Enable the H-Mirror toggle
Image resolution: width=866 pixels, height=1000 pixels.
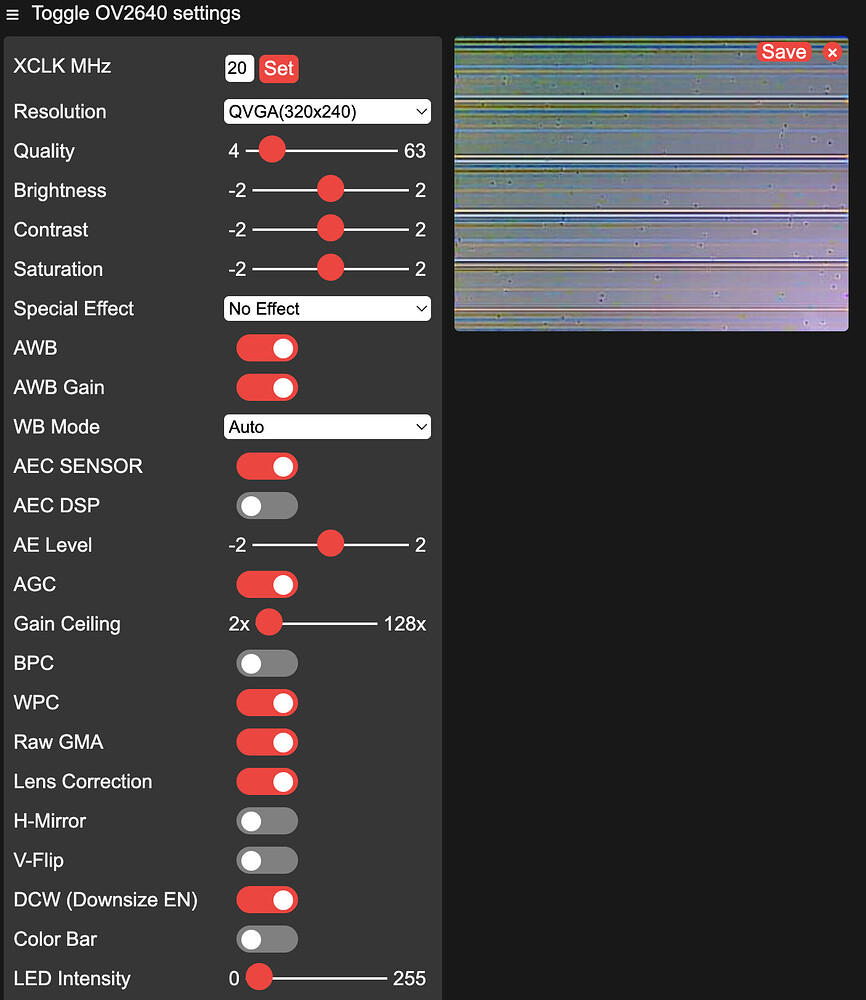point(267,820)
